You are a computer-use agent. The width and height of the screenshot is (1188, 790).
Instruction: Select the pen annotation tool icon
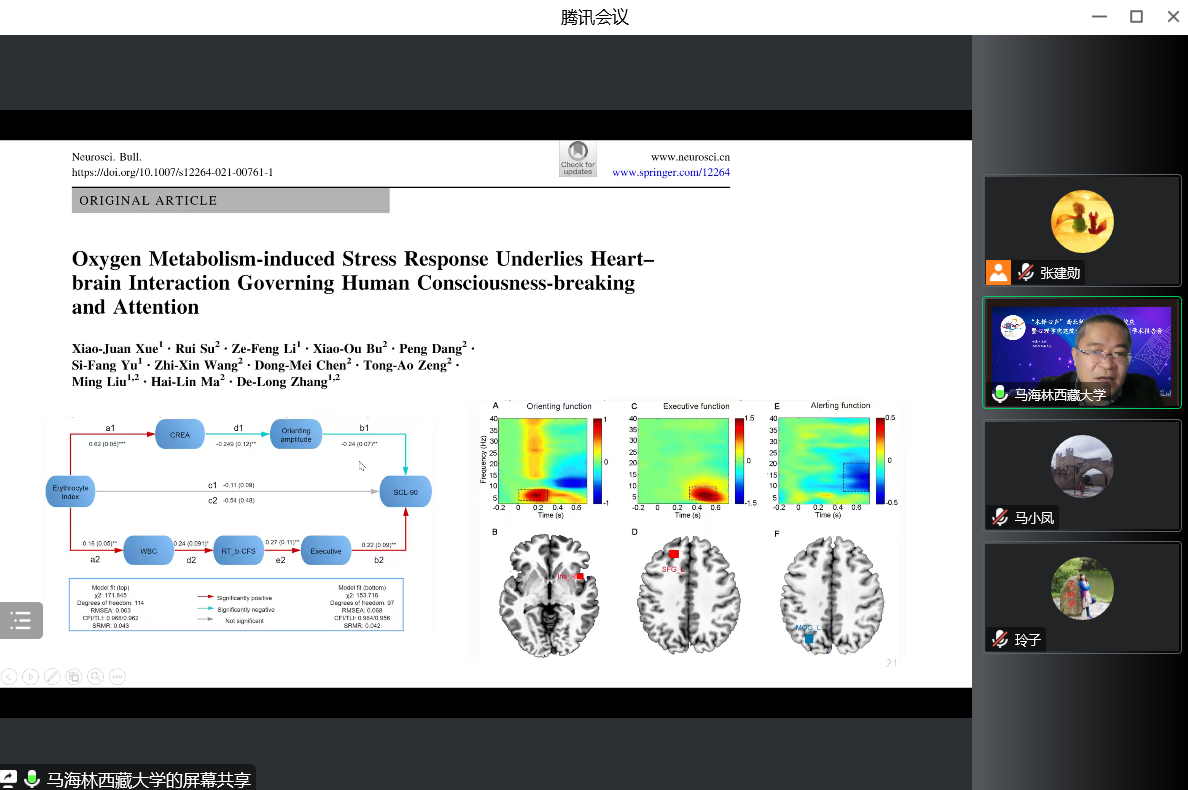click(x=52, y=677)
